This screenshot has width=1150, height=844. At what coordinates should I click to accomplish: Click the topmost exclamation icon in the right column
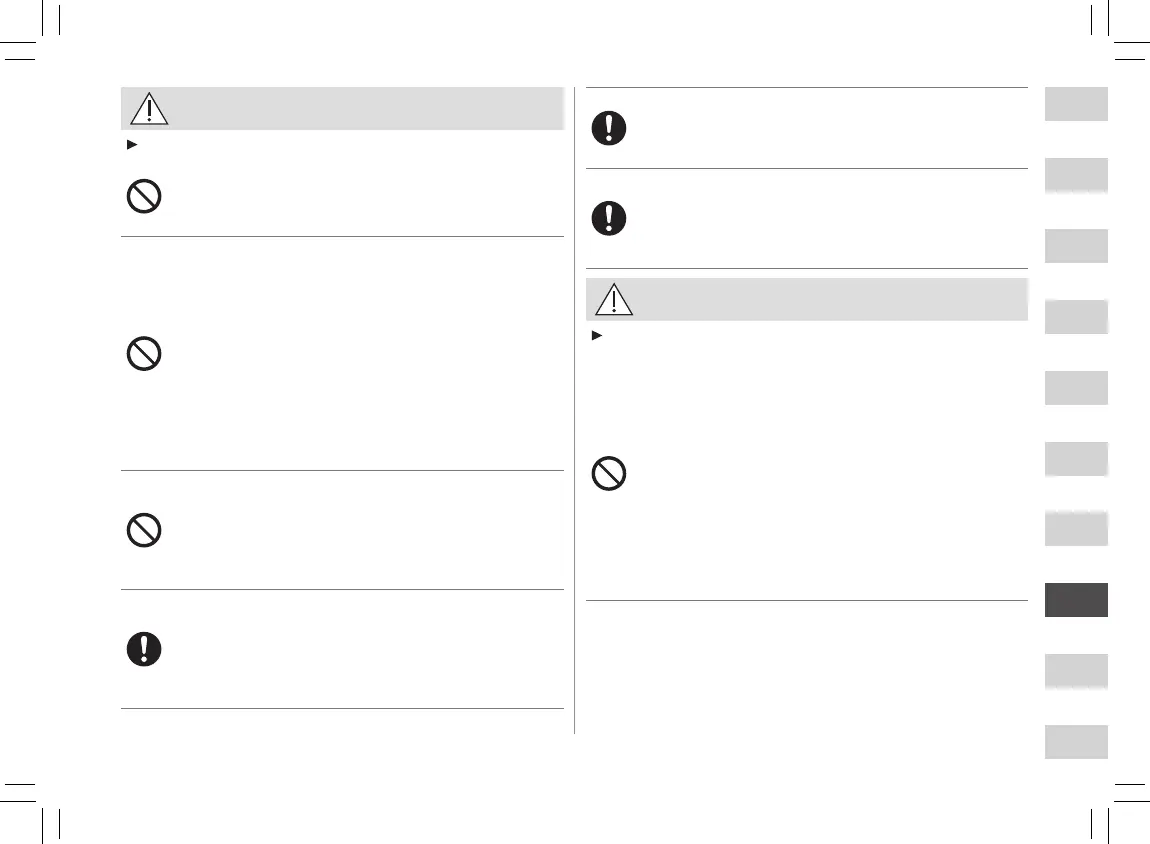[x=609, y=128]
